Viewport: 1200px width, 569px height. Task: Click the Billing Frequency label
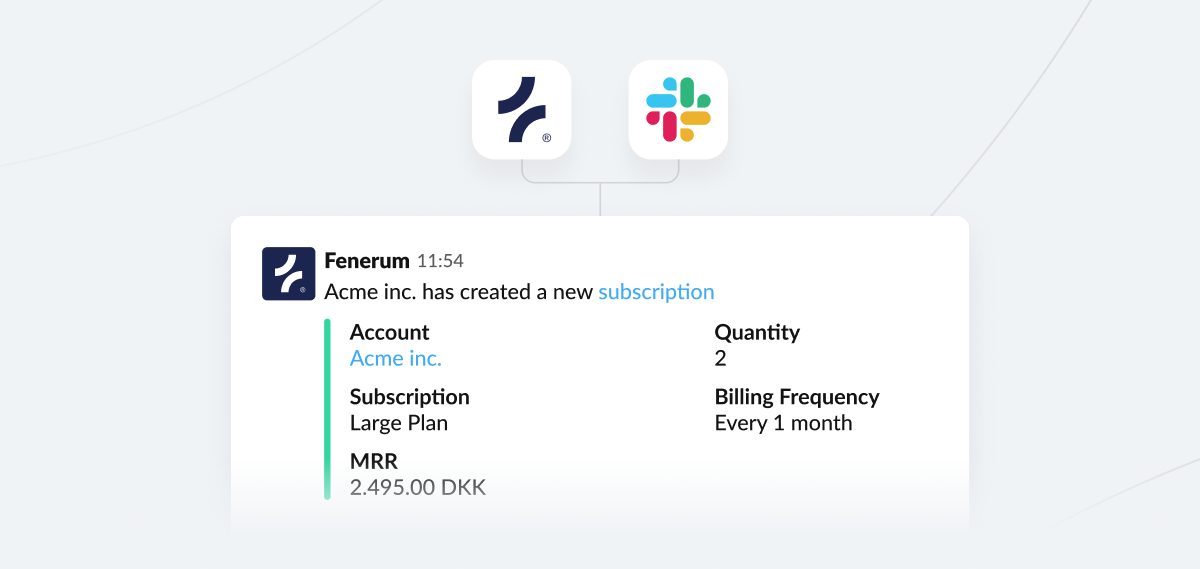pyautogui.click(x=797, y=397)
